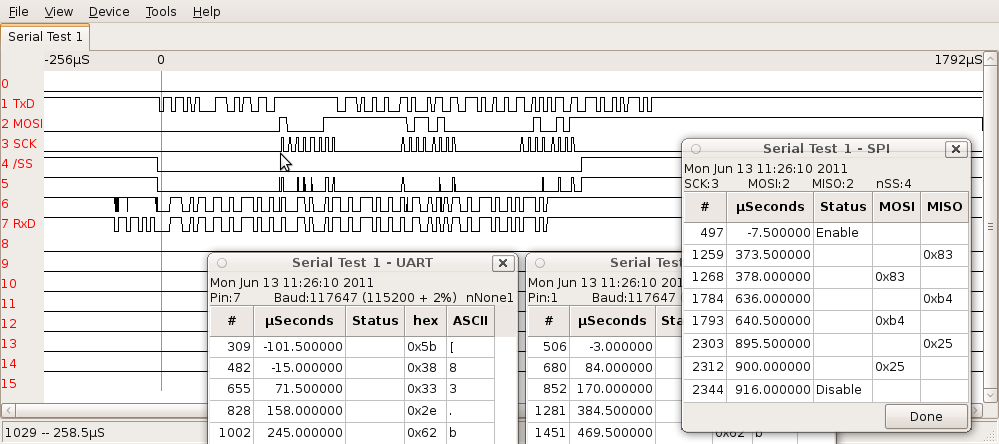Viewport: 999px width, 444px height.
Task: Click Done in the SPI window
Action: (x=926, y=417)
